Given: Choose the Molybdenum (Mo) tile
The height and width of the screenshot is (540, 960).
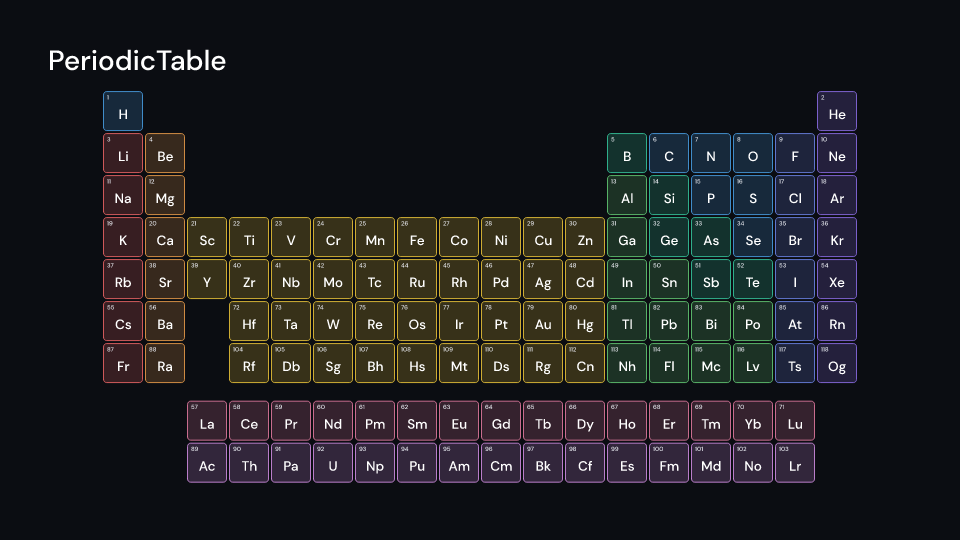Looking at the screenshot, I should tap(333, 279).
